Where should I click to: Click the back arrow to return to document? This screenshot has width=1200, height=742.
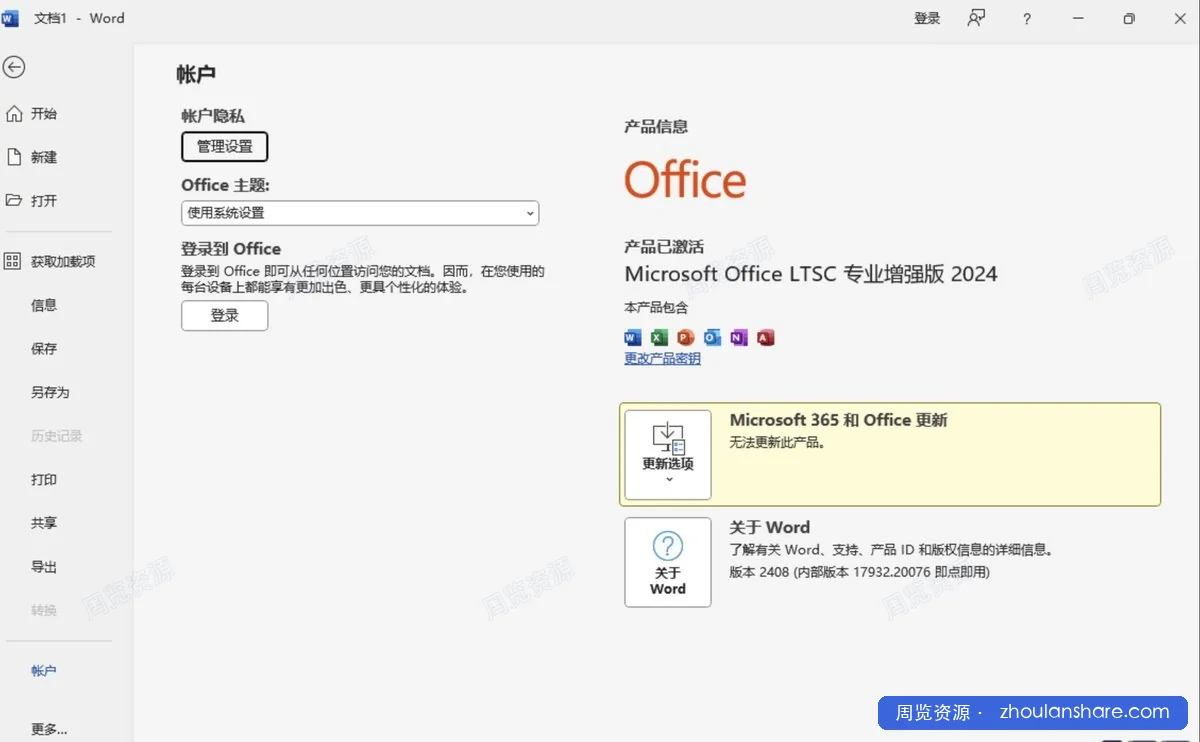[x=14, y=67]
